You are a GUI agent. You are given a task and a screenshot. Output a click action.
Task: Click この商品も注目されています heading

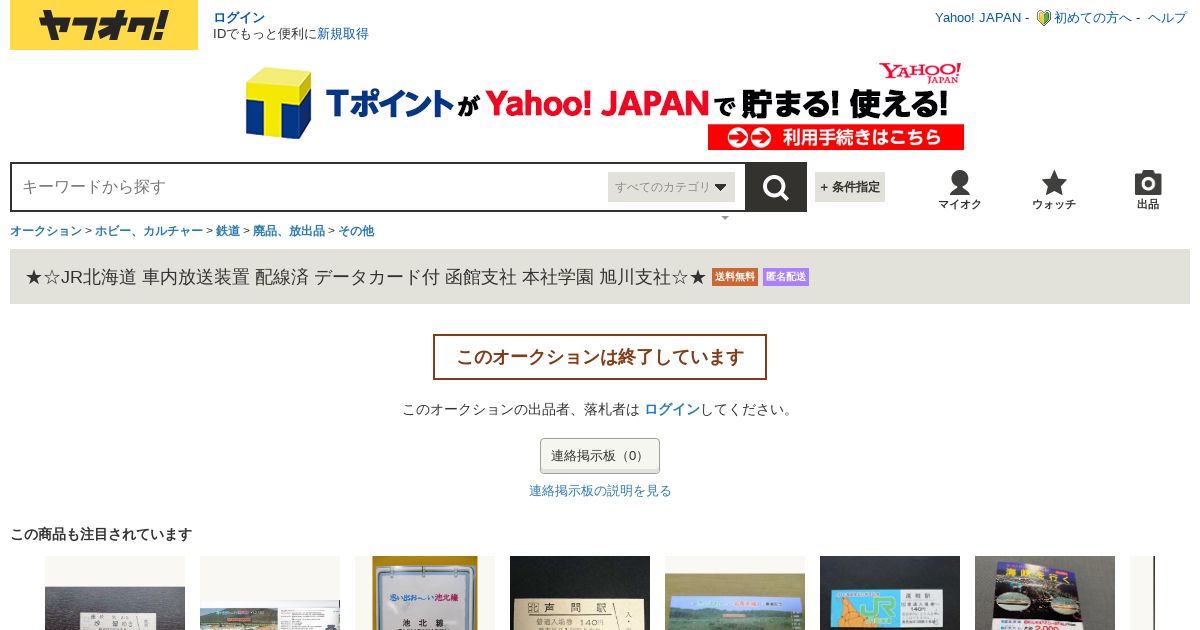pyautogui.click(x=101, y=534)
